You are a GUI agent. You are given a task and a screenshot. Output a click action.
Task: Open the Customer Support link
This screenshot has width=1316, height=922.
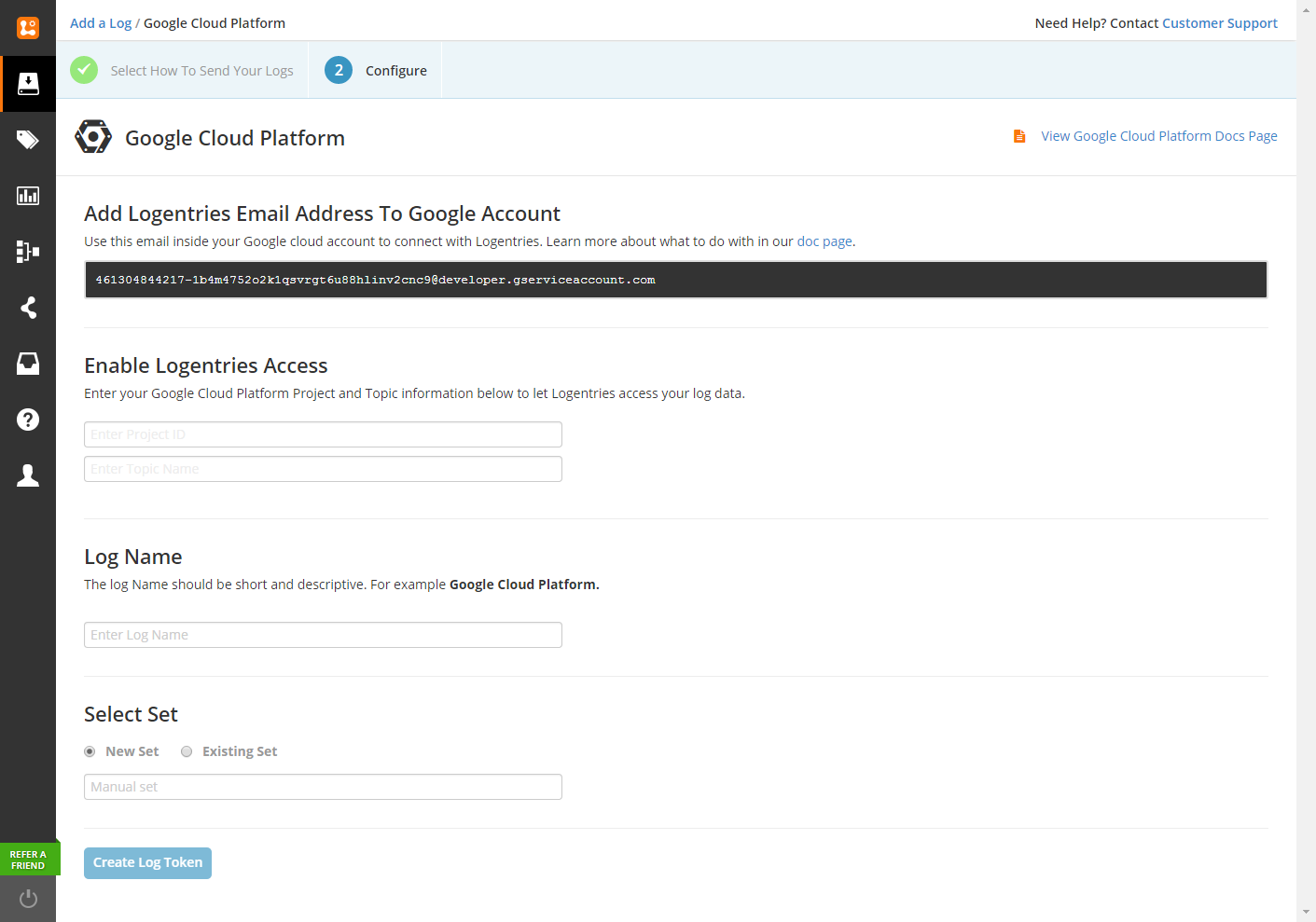[x=1219, y=23]
